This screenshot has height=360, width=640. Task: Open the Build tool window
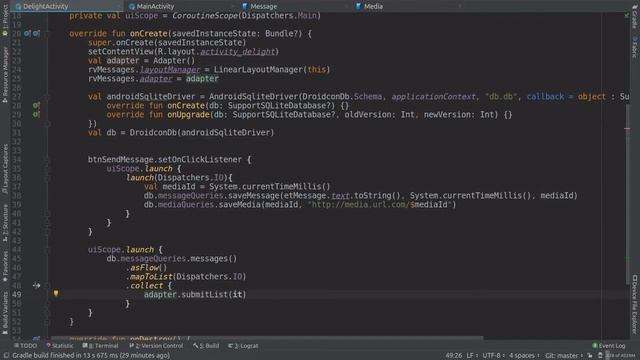(206, 346)
